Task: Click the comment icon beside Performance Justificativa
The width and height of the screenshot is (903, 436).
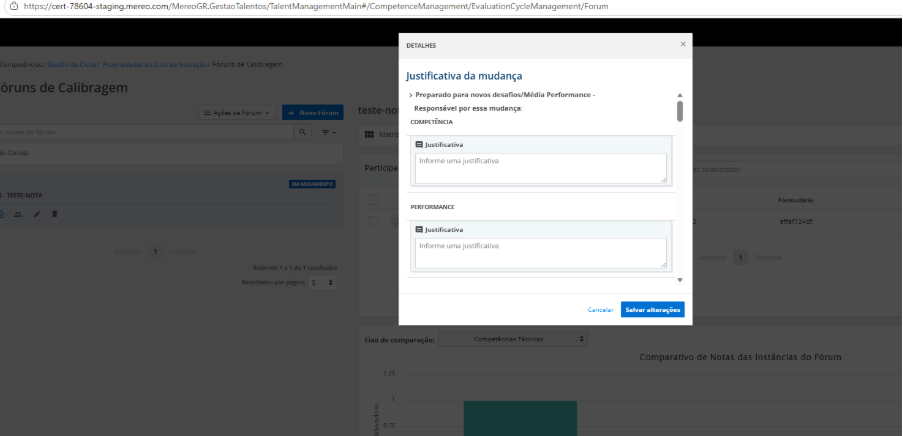Action: tap(419, 230)
